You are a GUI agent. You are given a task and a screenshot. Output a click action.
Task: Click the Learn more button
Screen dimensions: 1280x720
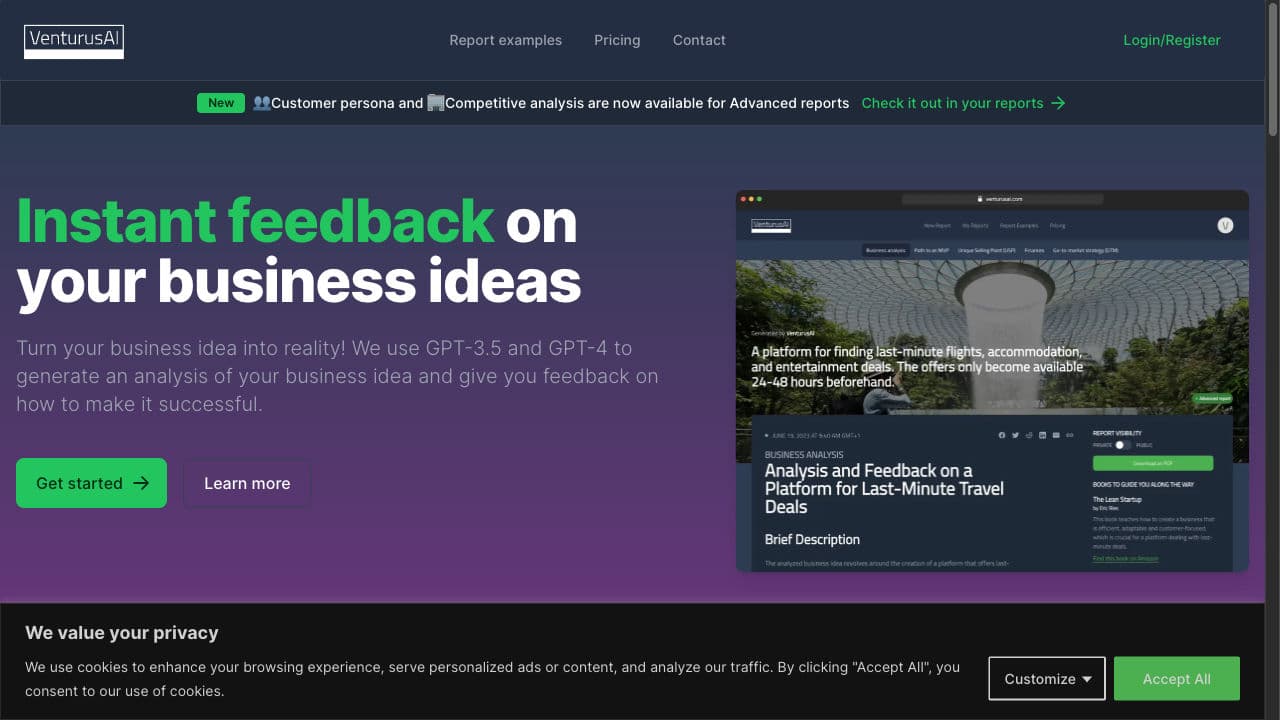[247, 483]
